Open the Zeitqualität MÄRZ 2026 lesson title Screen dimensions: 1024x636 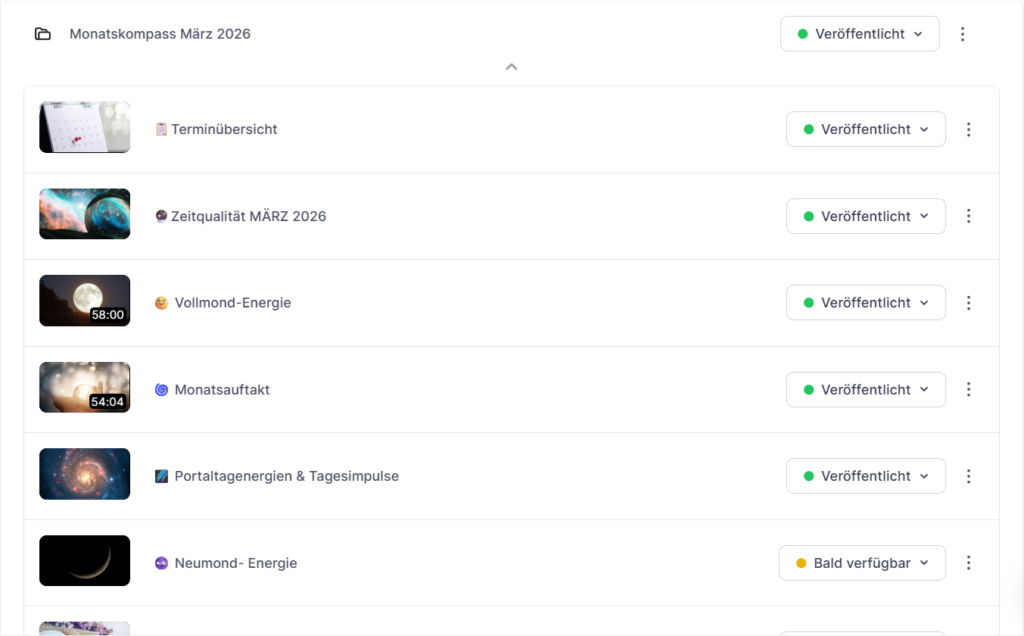pyautogui.click(x=248, y=216)
